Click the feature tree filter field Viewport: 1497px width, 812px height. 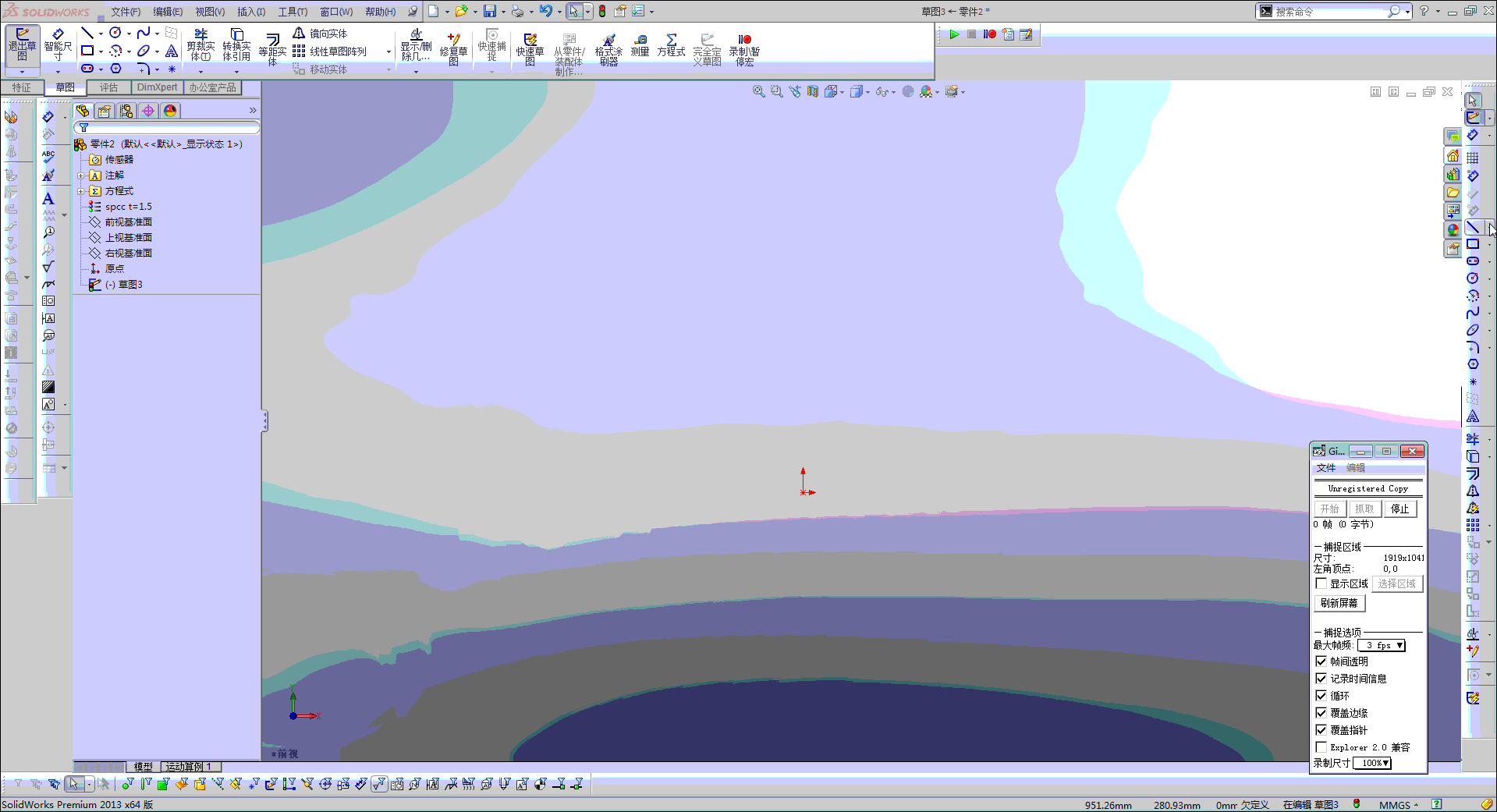(167, 127)
